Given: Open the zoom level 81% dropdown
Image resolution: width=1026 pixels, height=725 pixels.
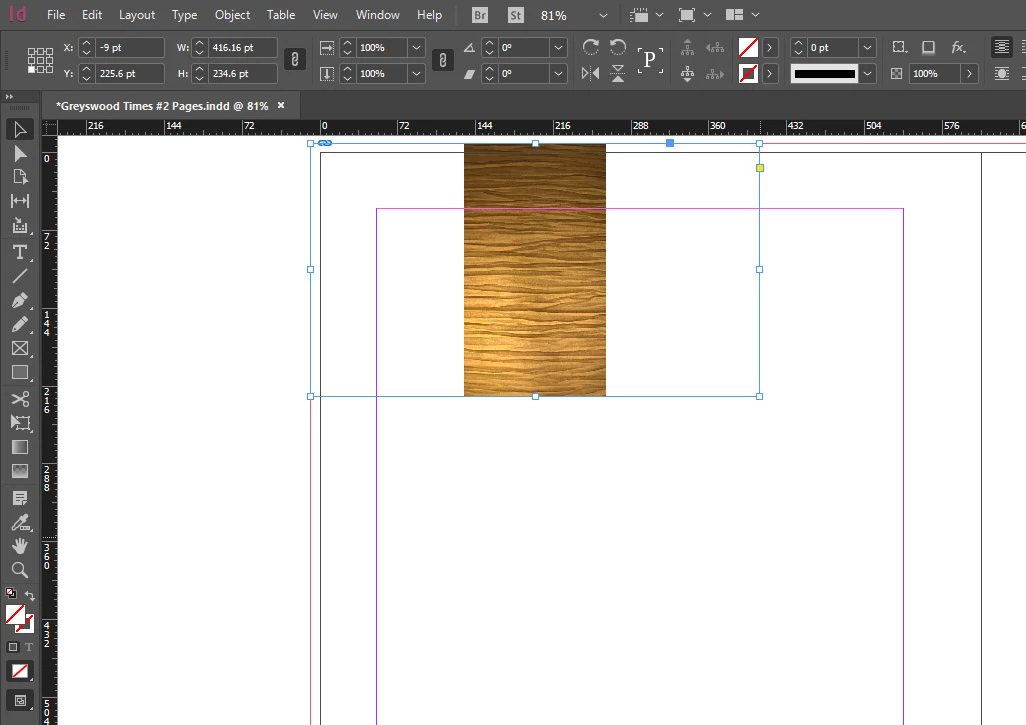Looking at the screenshot, I should click(603, 15).
